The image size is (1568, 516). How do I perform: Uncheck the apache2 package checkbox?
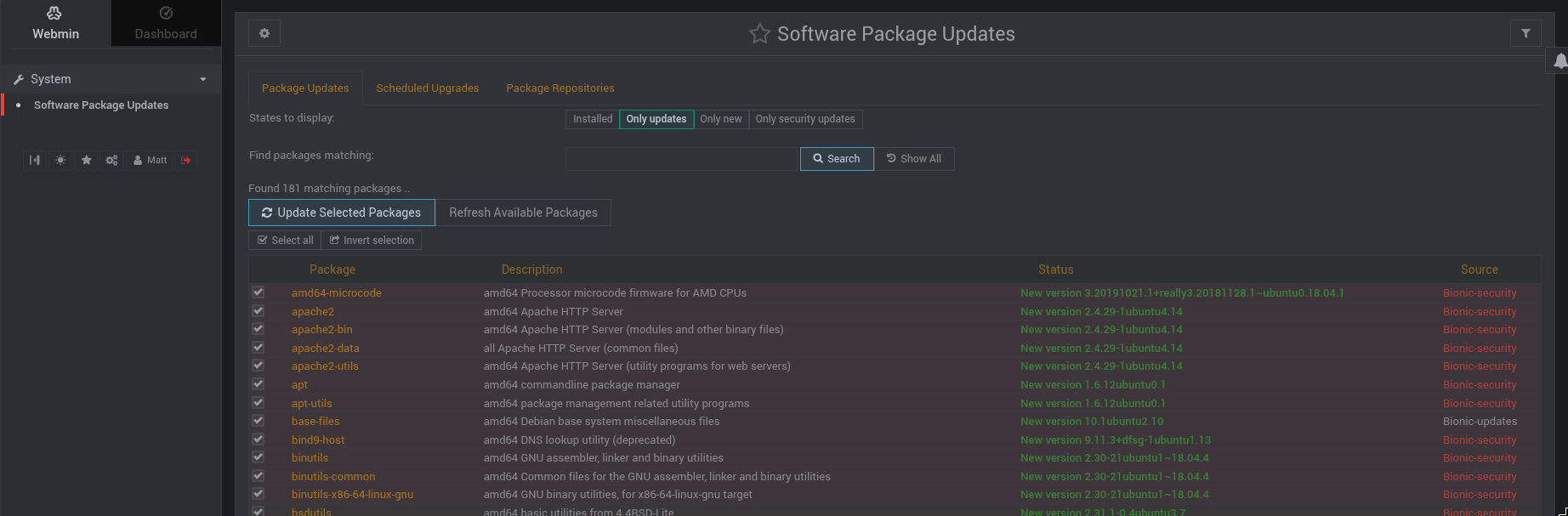pos(258,310)
